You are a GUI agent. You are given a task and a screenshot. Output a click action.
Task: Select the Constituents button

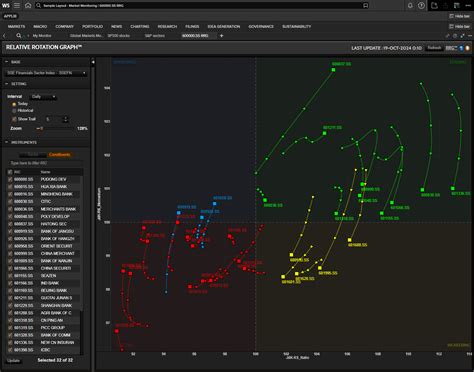pos(59,155)
